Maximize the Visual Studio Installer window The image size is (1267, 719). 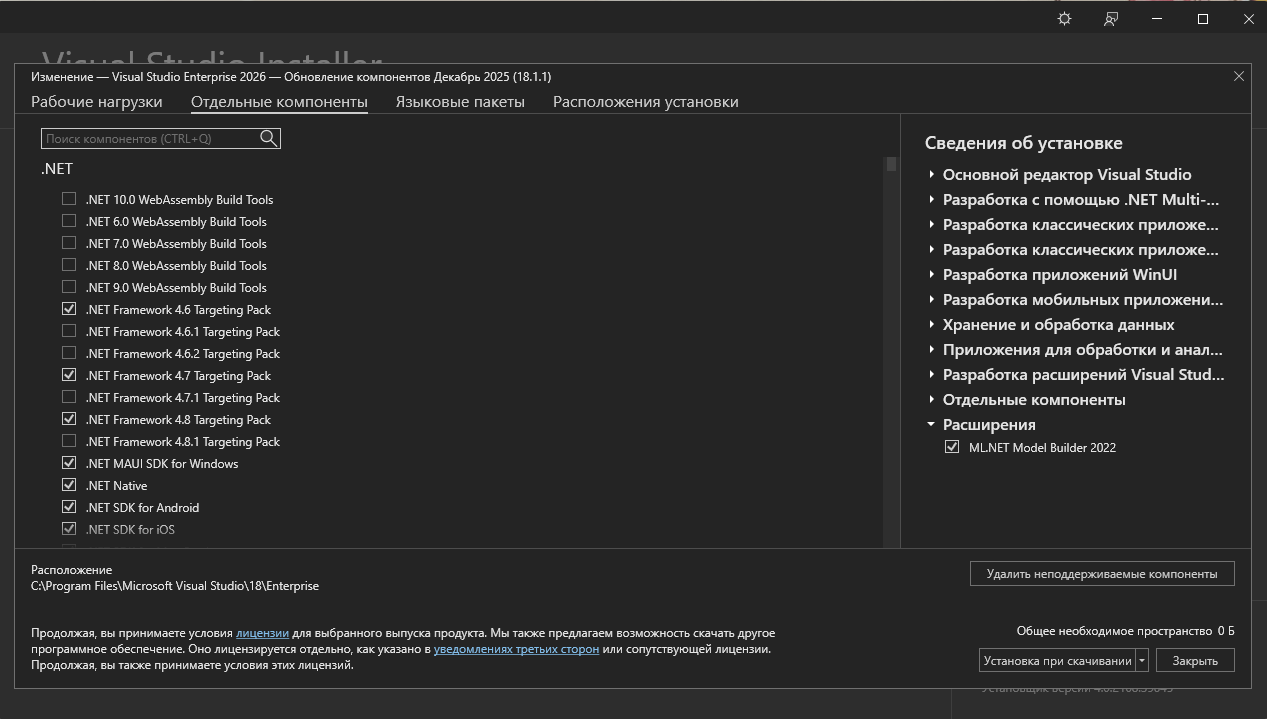pyautogui.click(x=1203, y=19)
